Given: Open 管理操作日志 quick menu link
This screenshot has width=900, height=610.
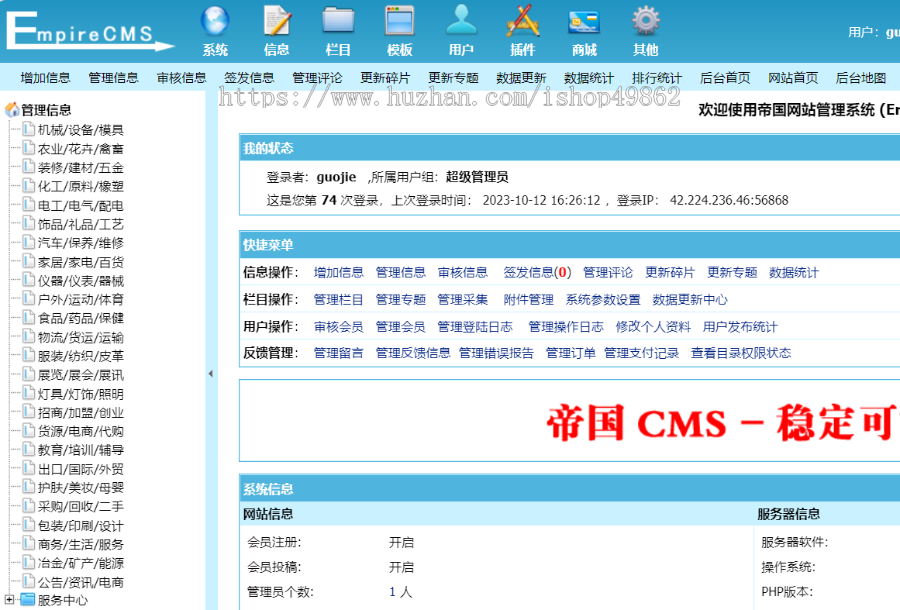Looking at the screenshot, I should point(566,326).
